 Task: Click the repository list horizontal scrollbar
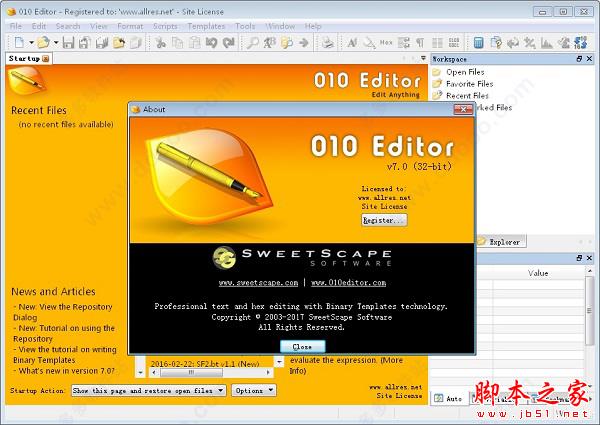(211, 373)
